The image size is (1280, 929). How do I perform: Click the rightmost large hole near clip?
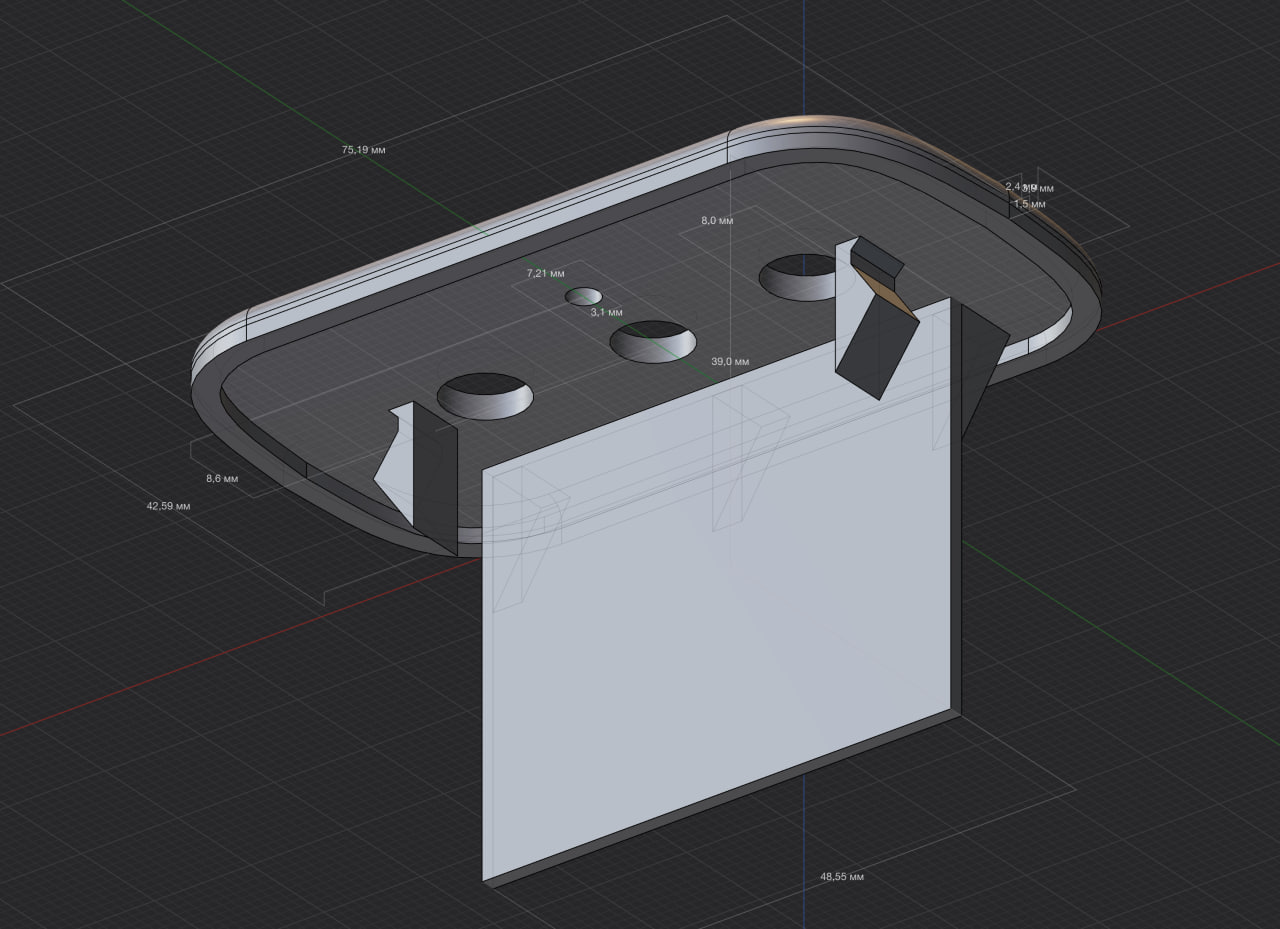click(x=800, y=275)
